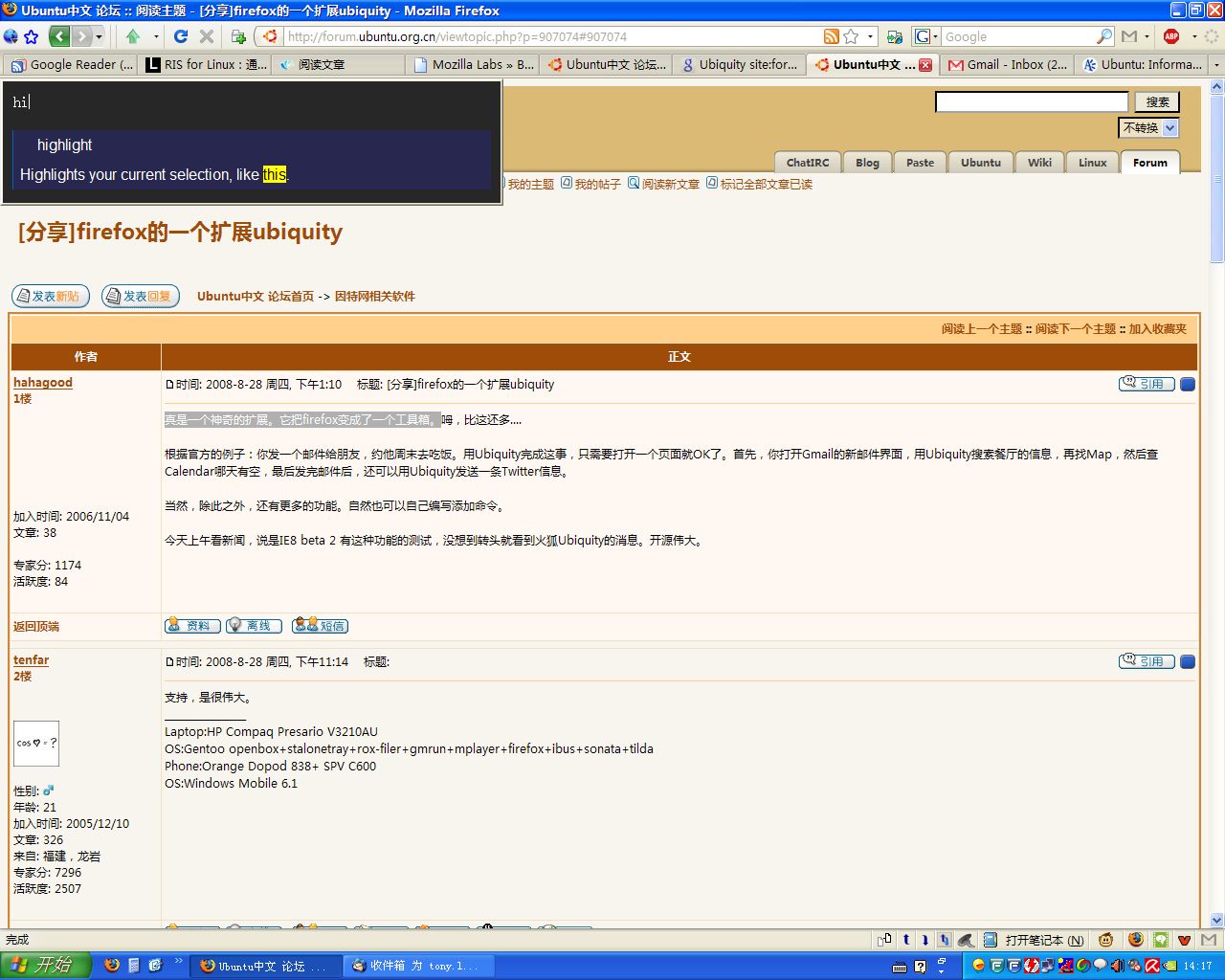Click 资料 profile button under hahagood's post
Viewport: 1225px width, 980px height.
[192, 625]
